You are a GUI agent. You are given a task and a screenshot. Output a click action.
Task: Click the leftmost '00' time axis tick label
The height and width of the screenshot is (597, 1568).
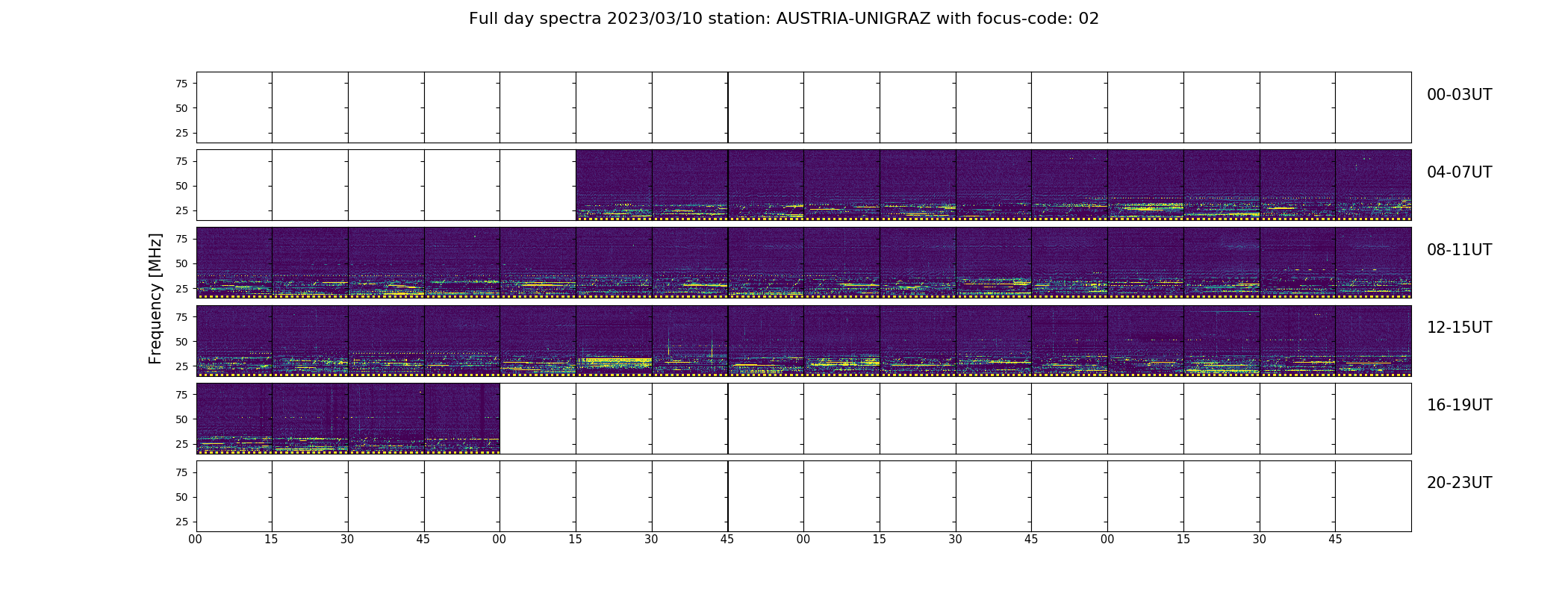(196, 540)
